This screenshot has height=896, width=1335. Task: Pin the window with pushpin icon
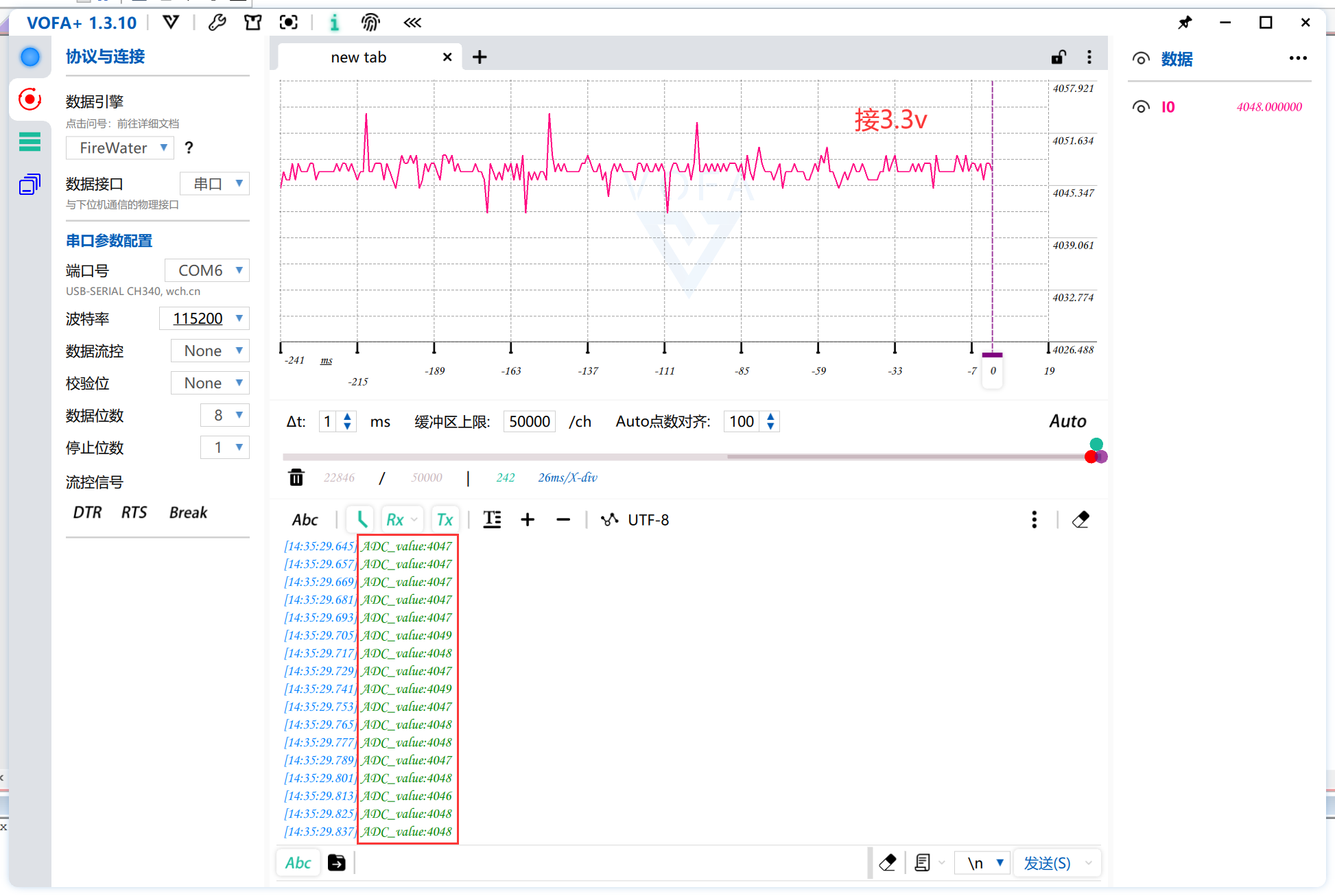[1185, 23]
